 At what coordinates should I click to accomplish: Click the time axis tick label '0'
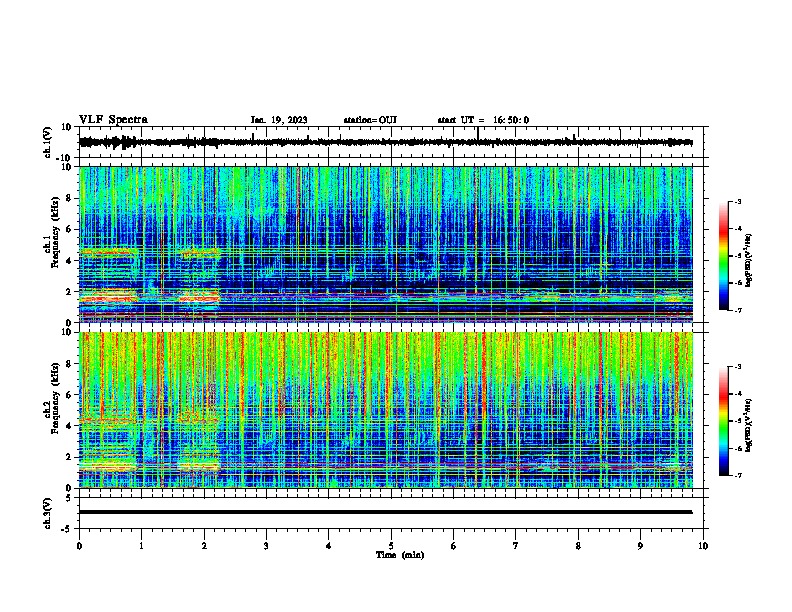point(79,546)
